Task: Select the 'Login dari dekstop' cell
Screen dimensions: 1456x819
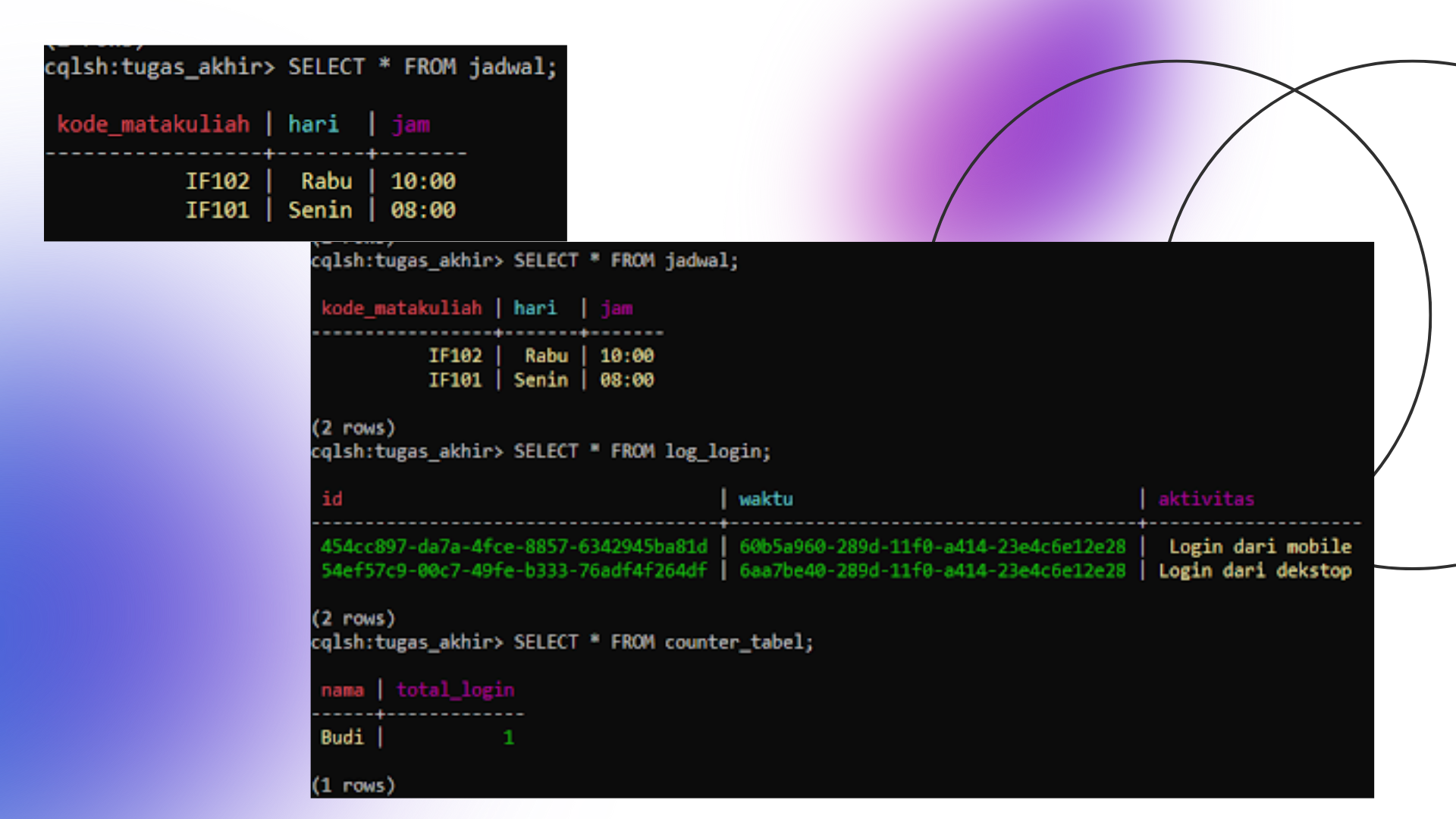Action: click(x=1255, y=571)
